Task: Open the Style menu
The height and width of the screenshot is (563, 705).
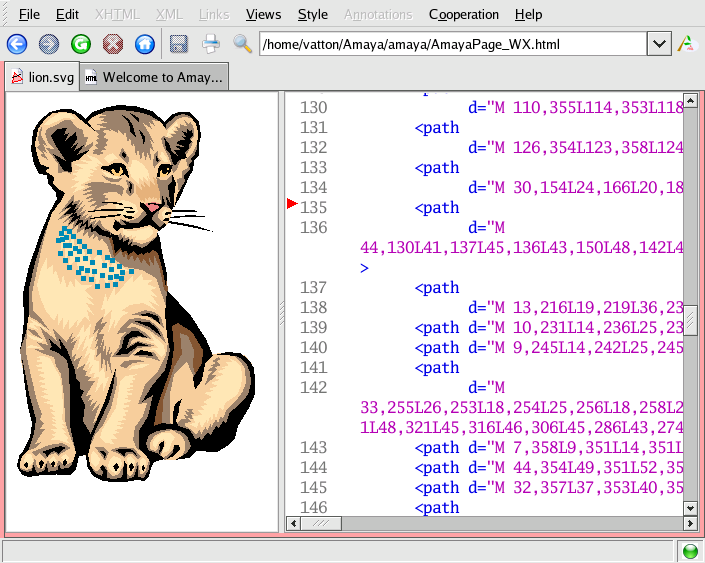Action: pos(312,15)
